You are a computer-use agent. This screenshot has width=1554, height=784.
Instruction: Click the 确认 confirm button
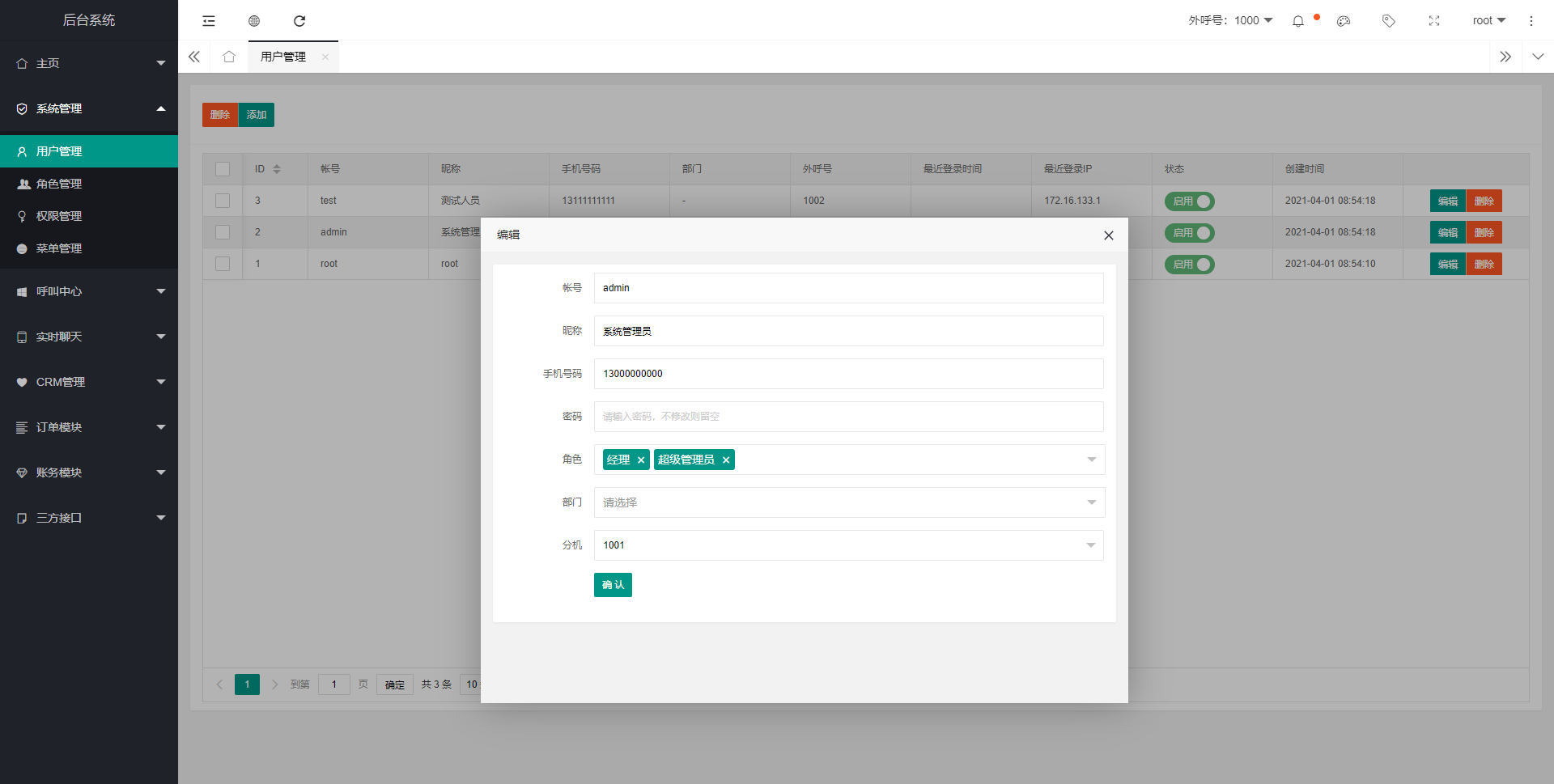pos(613,585)
